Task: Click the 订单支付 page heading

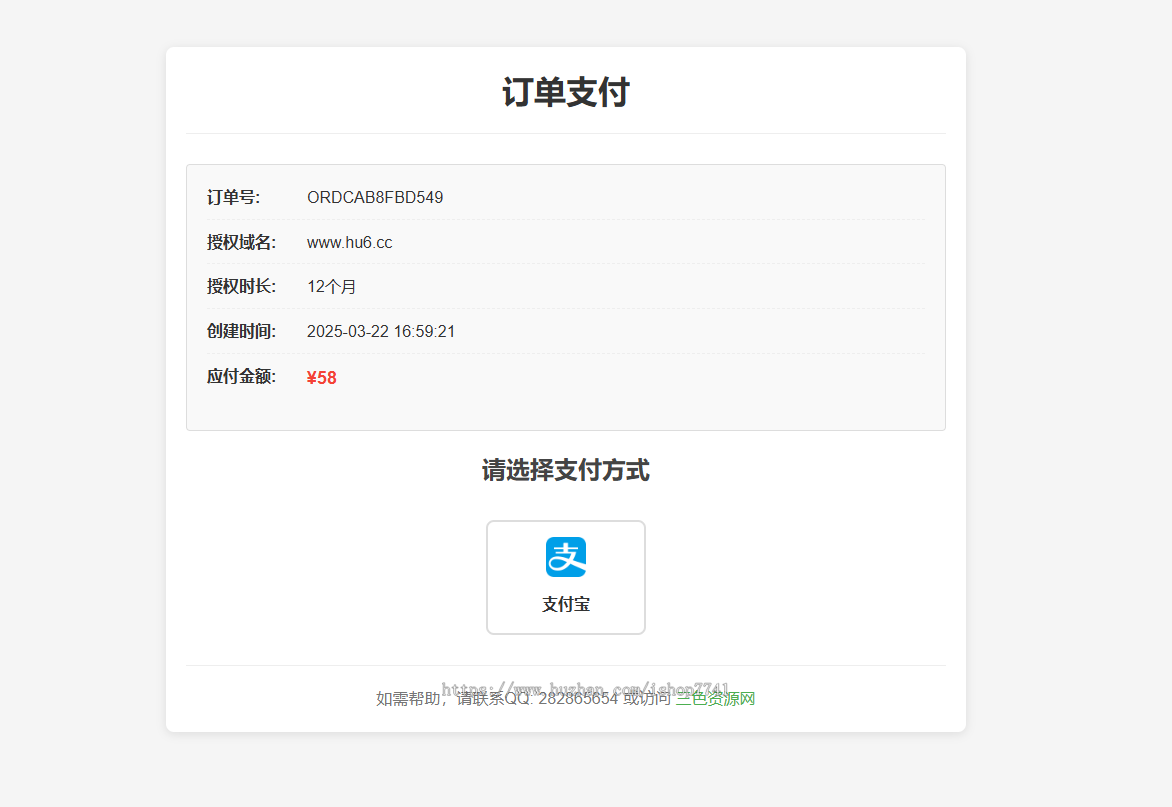Action: point(566,93)
